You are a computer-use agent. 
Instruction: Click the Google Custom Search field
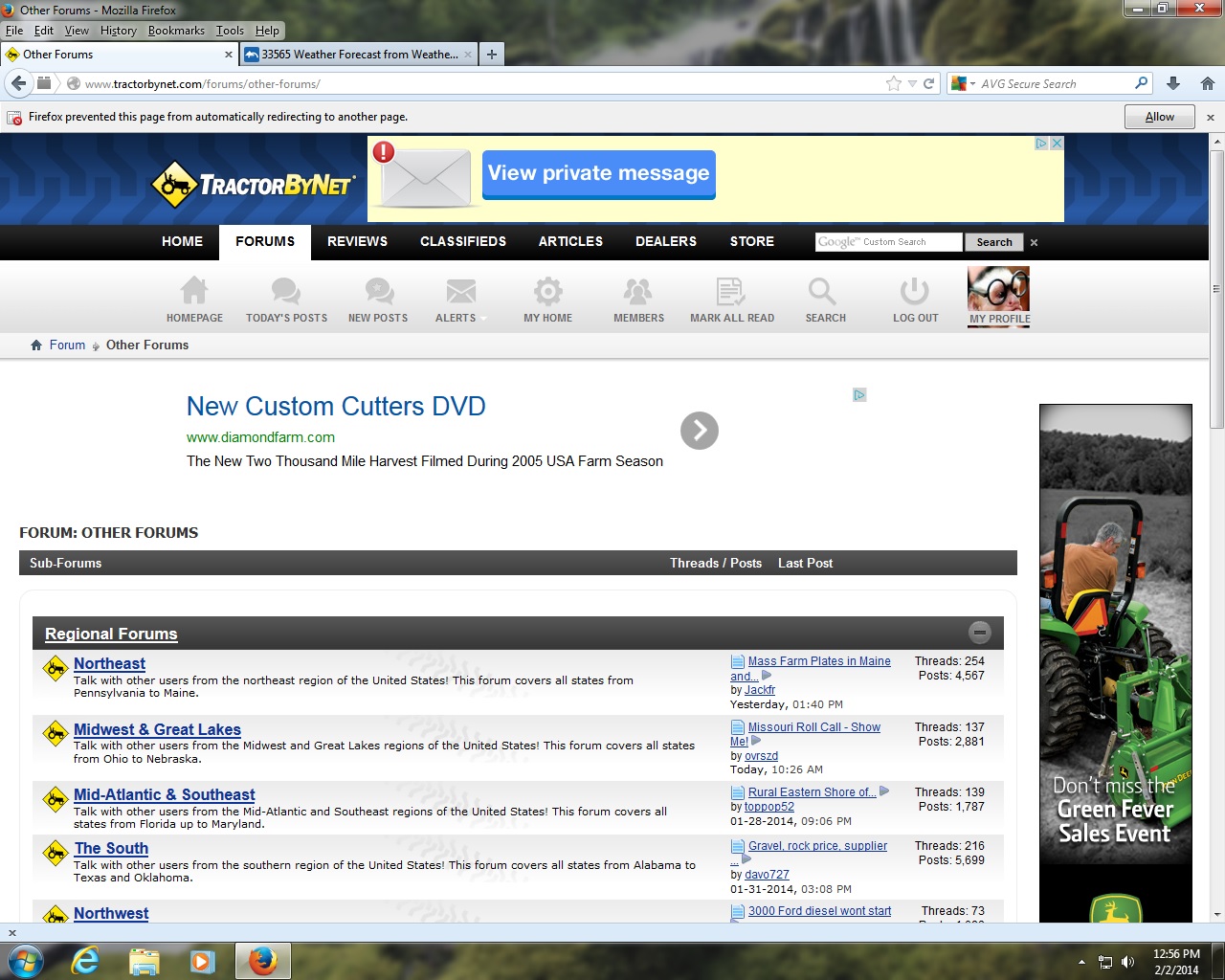pyautogui.click(x=888, y=242)
